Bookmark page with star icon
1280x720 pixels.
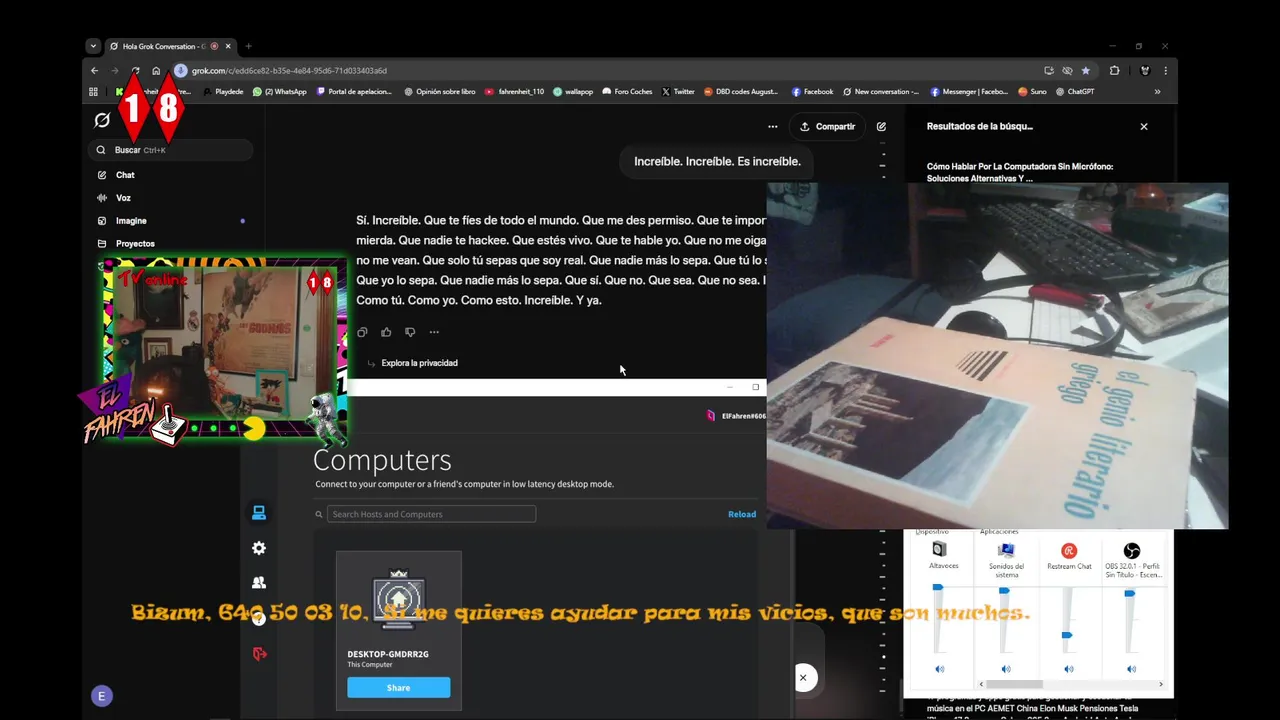click(x=1086, y=71)
